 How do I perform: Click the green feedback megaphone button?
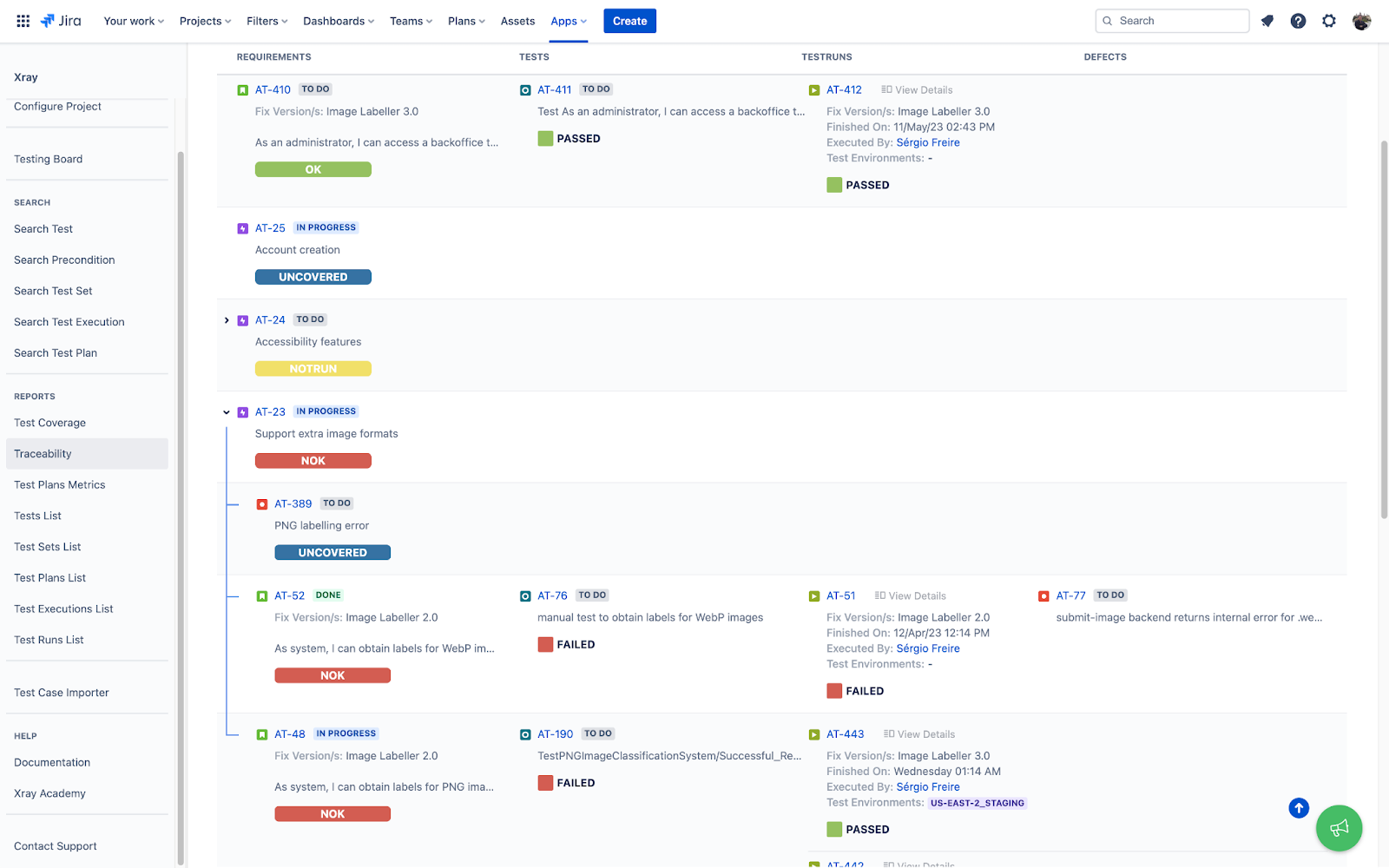(x=1339, y=828)
